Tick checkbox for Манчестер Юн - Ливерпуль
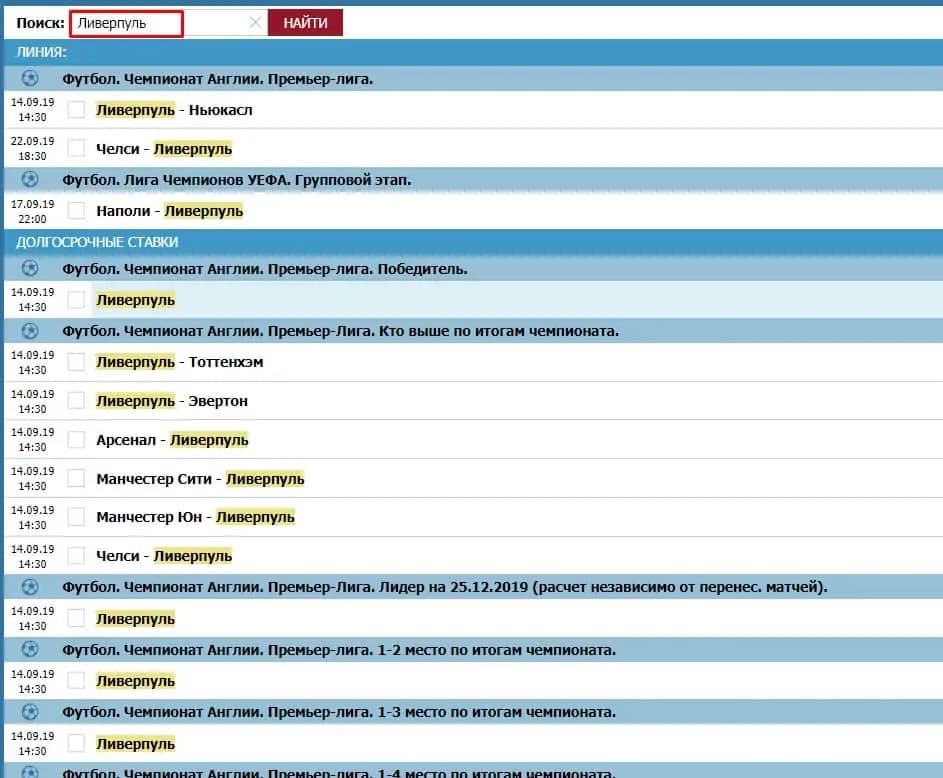 76,517
